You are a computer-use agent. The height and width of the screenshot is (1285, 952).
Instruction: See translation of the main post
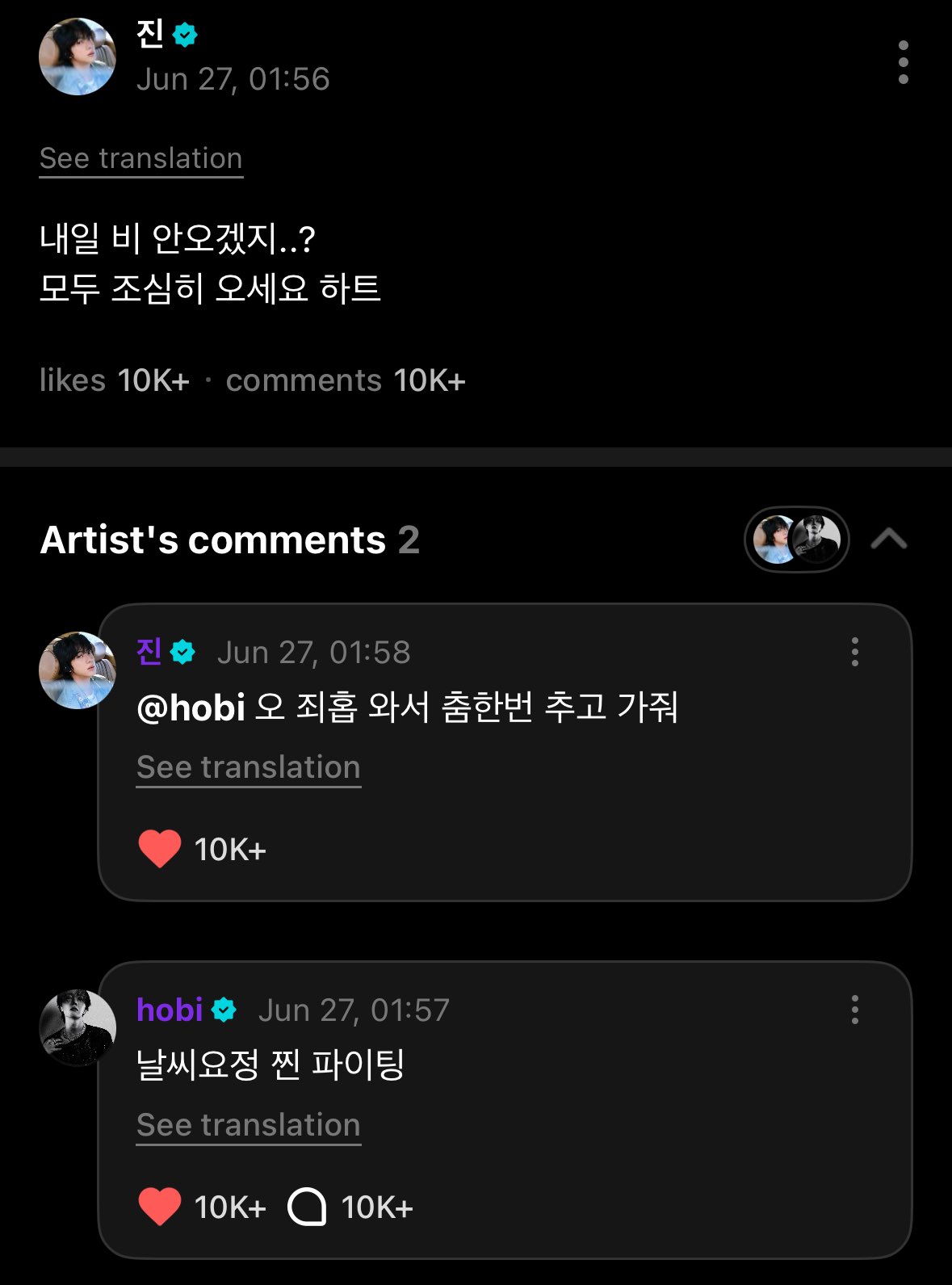click(141, 158)
